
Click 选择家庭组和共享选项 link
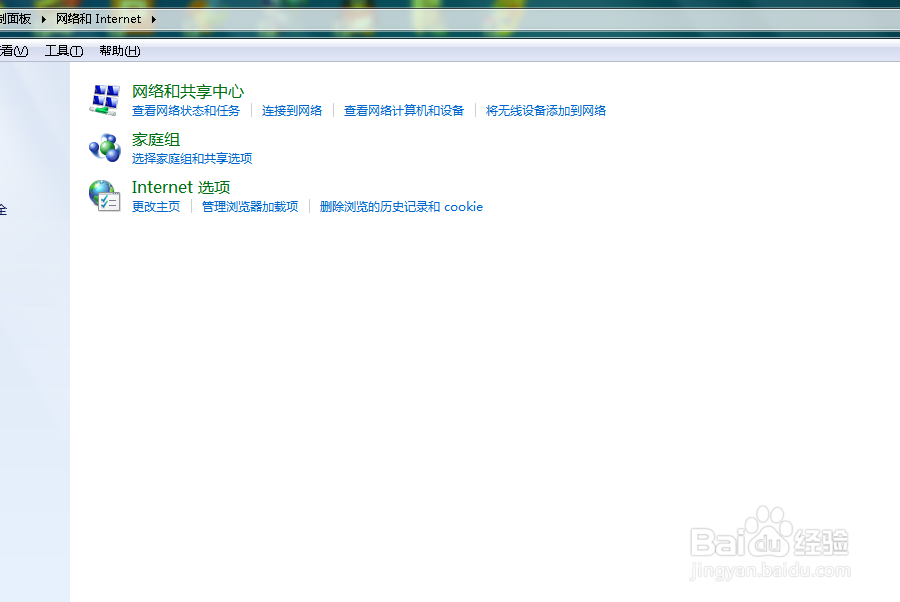point(192,158)
